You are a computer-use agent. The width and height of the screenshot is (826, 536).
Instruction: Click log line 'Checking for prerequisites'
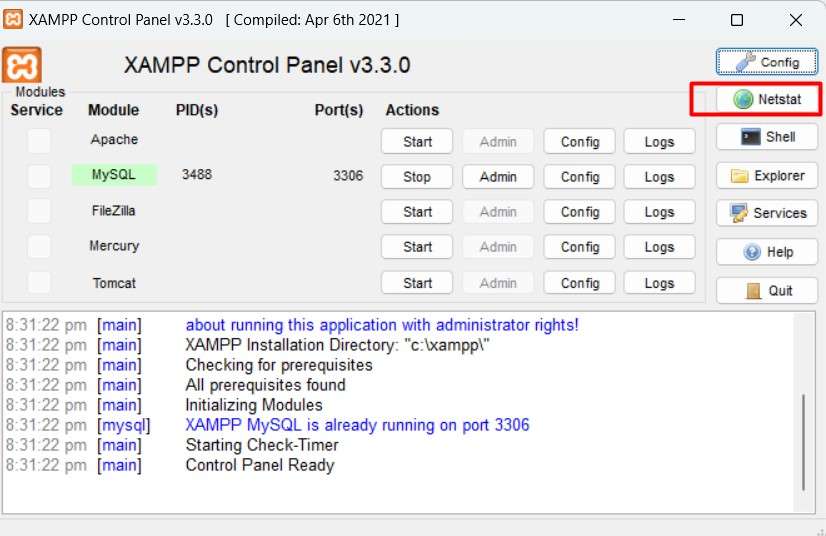[x=279, y=365]
